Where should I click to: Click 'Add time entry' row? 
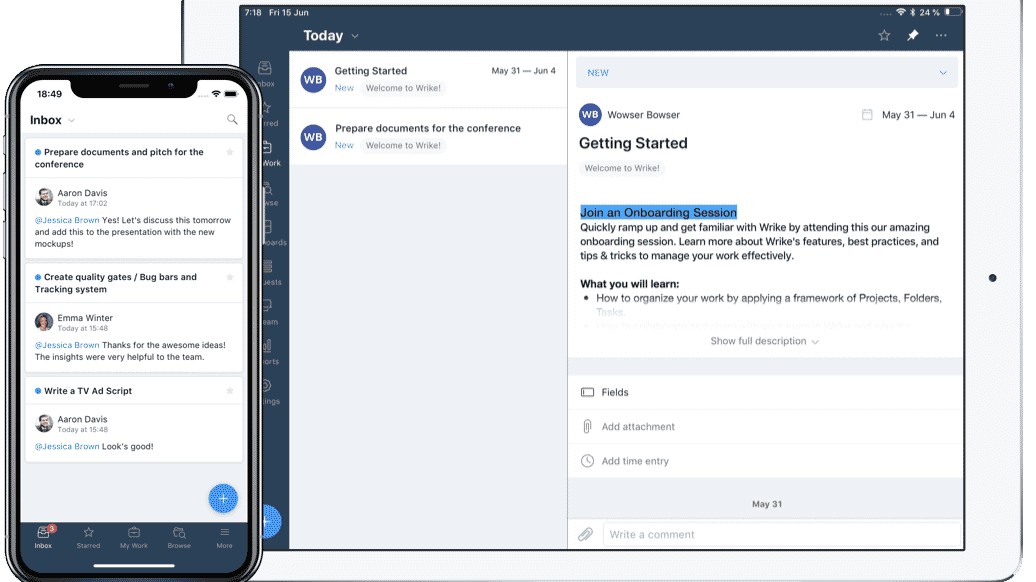(x=765, y=461)
